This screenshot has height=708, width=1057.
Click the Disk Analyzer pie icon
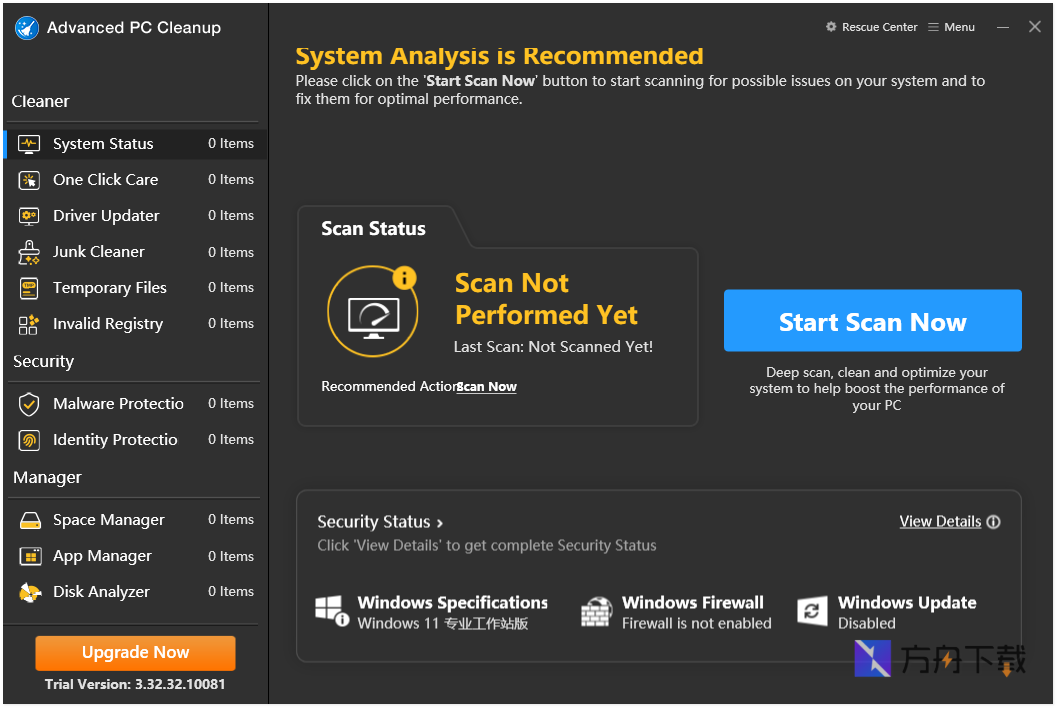coord(30,592)
